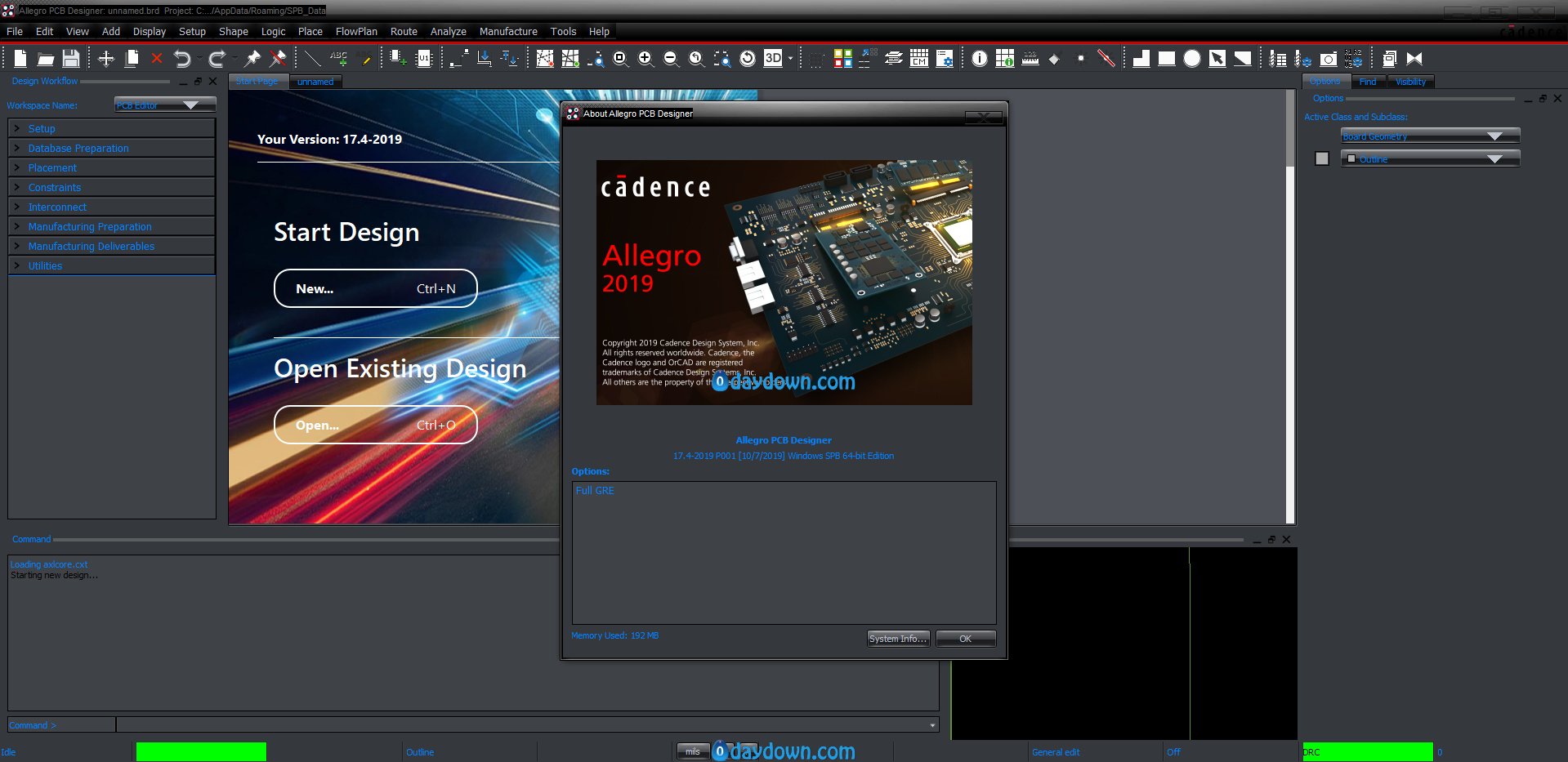Open the File menu
Viewport: 1568px width, 762px height.
click(15, 31)
